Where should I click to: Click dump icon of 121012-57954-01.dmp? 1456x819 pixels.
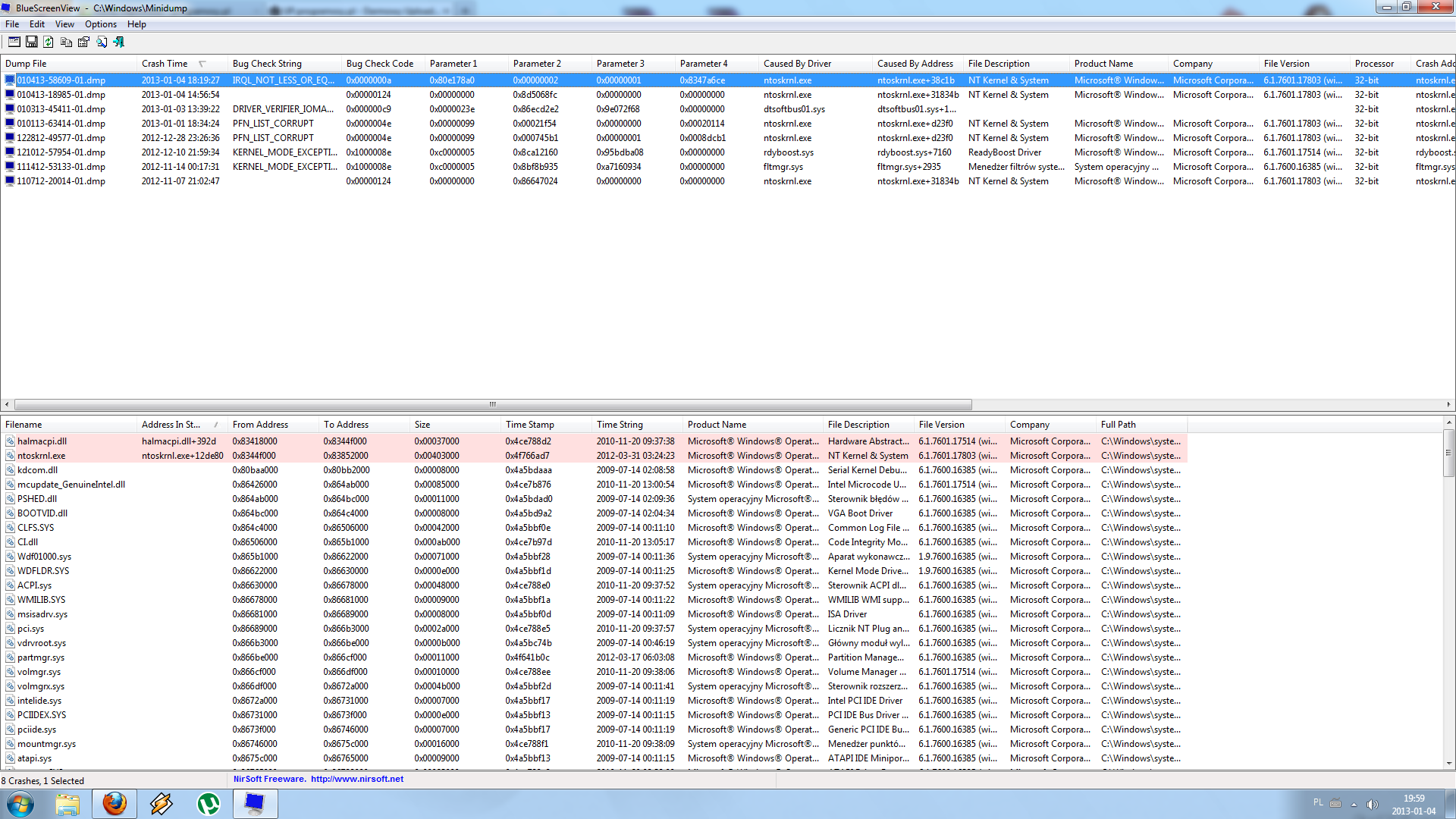[10, 152]
